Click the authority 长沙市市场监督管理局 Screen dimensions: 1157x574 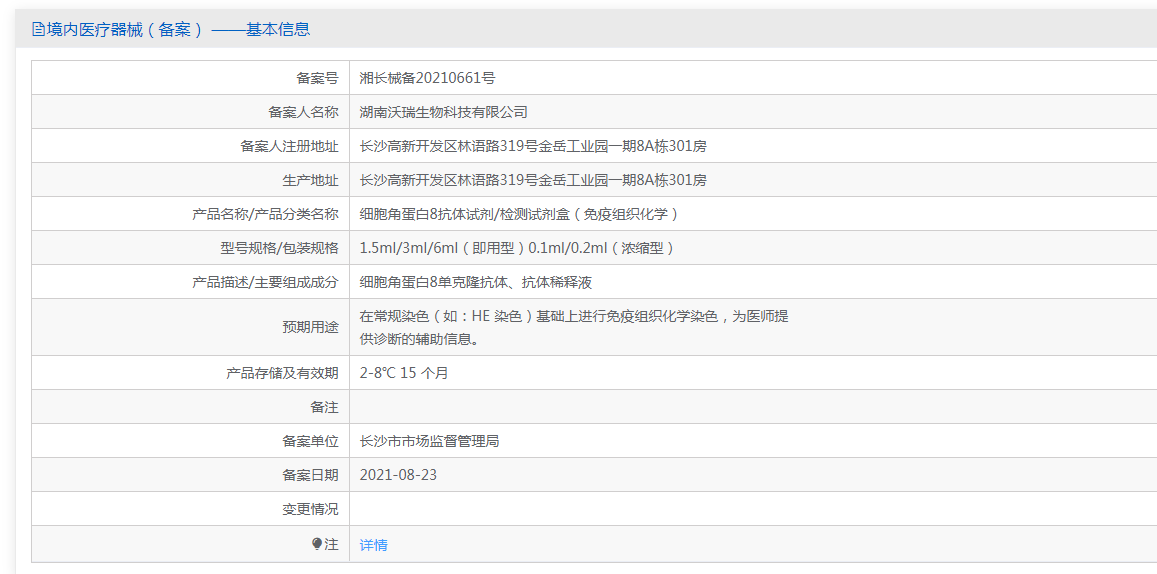coord(429,442)
